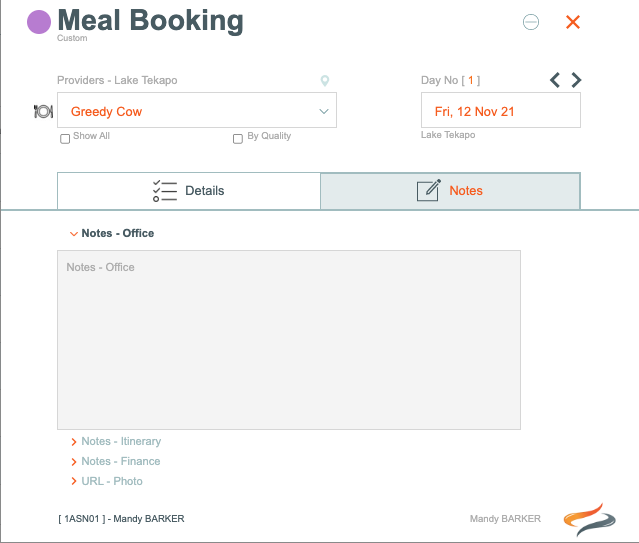The height and width of the screenshot is (543, 639).
Task: Tick the By Quality checkbox
Action: (238, 139)
